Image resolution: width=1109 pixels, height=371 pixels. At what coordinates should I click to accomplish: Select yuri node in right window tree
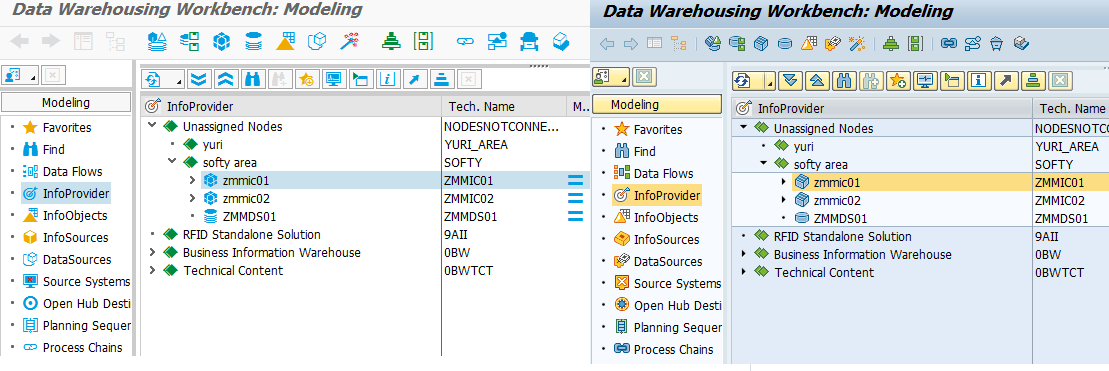coord(803,146)
